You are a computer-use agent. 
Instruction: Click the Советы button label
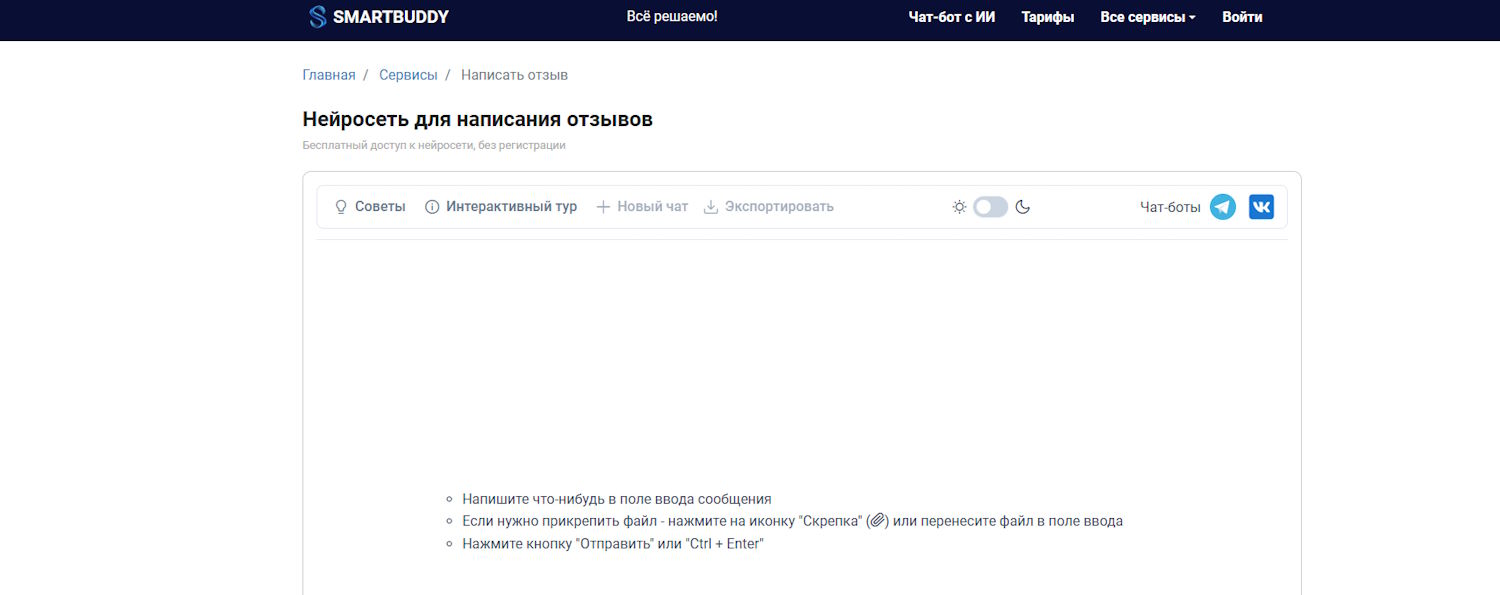pyautogui.click(x=380, y=207)
